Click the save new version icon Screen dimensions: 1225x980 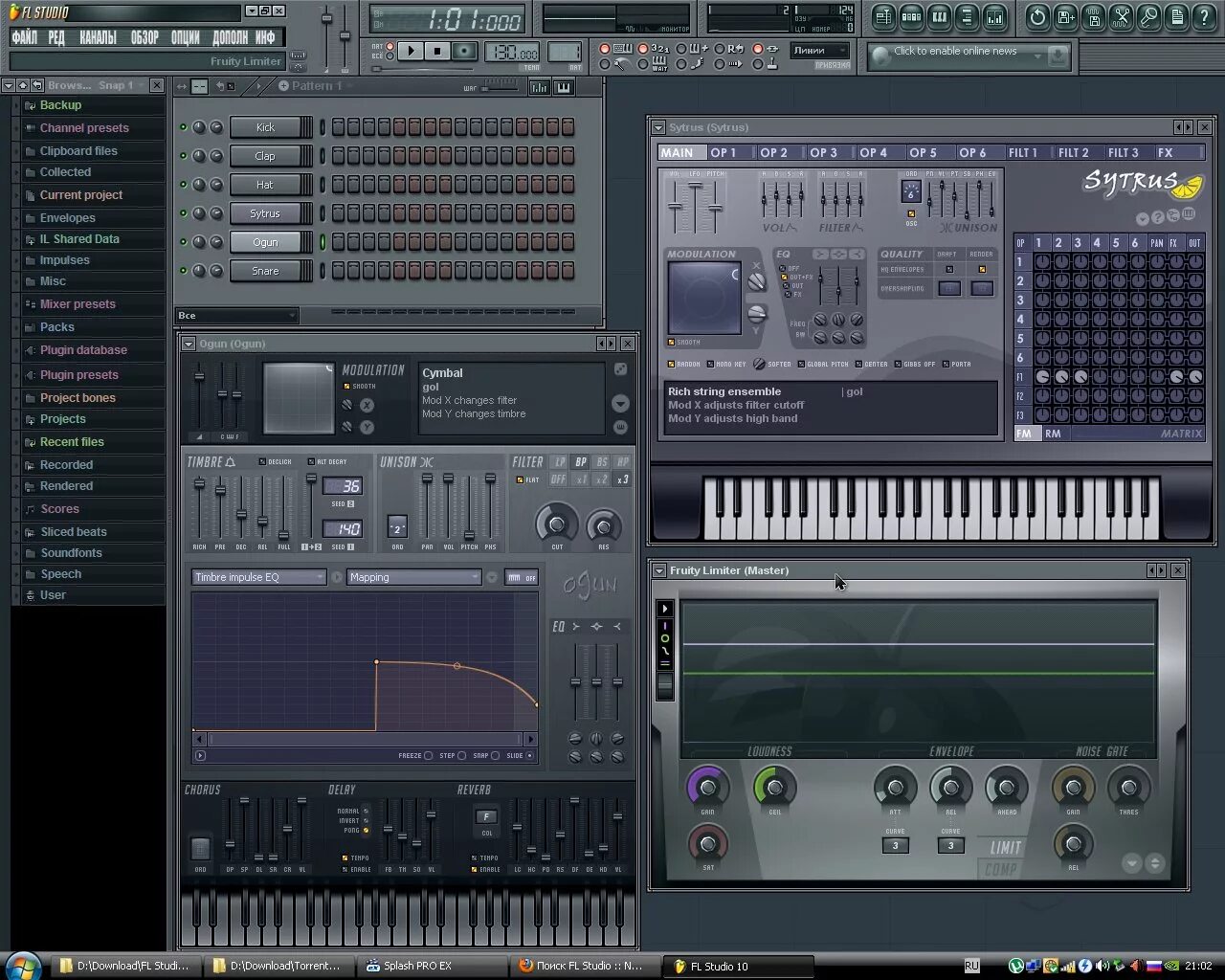(1066, 16)
